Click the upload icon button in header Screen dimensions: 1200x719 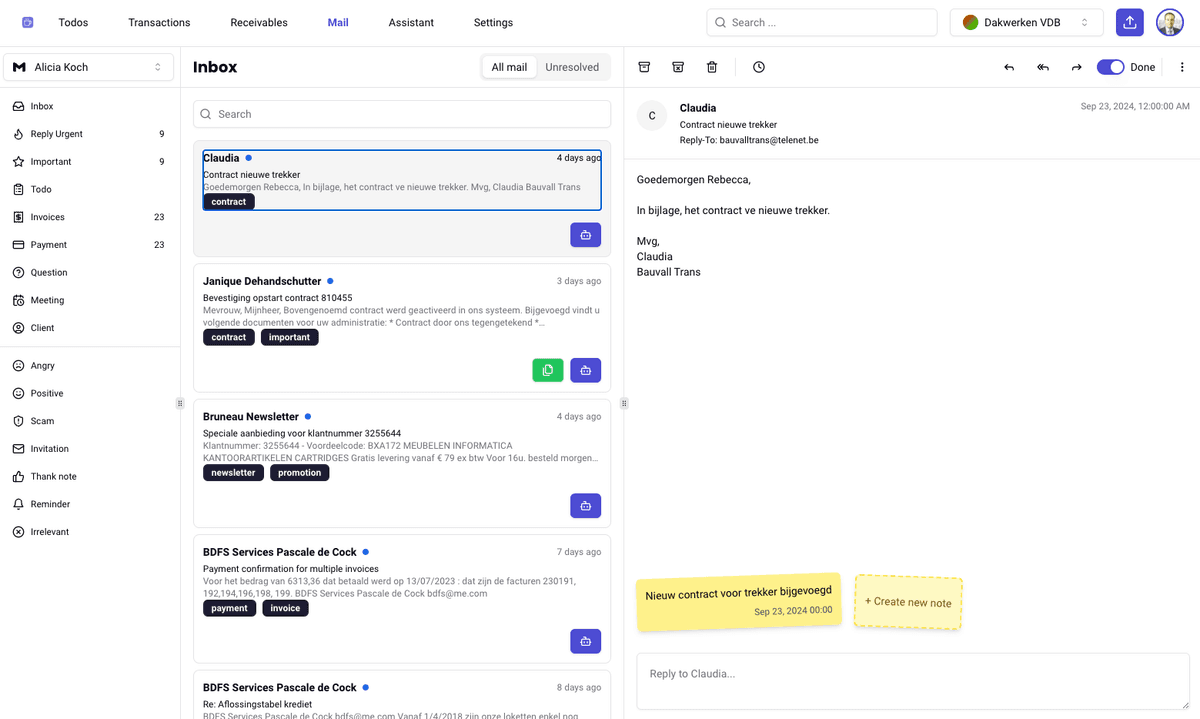(x=1130, y=22)
